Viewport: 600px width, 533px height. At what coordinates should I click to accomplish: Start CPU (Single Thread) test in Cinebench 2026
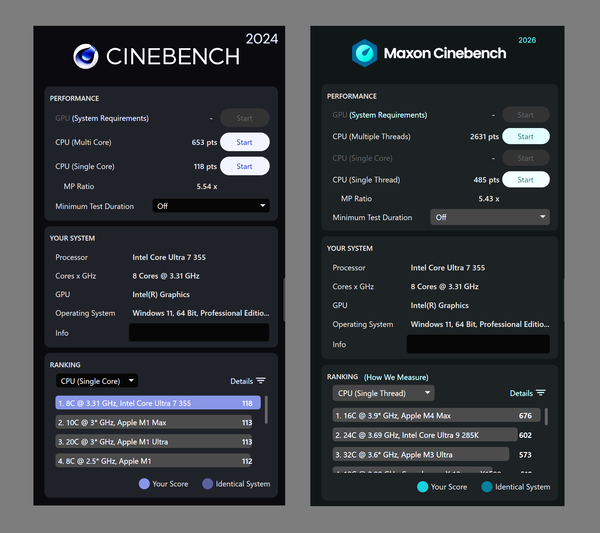coord(525,179)
